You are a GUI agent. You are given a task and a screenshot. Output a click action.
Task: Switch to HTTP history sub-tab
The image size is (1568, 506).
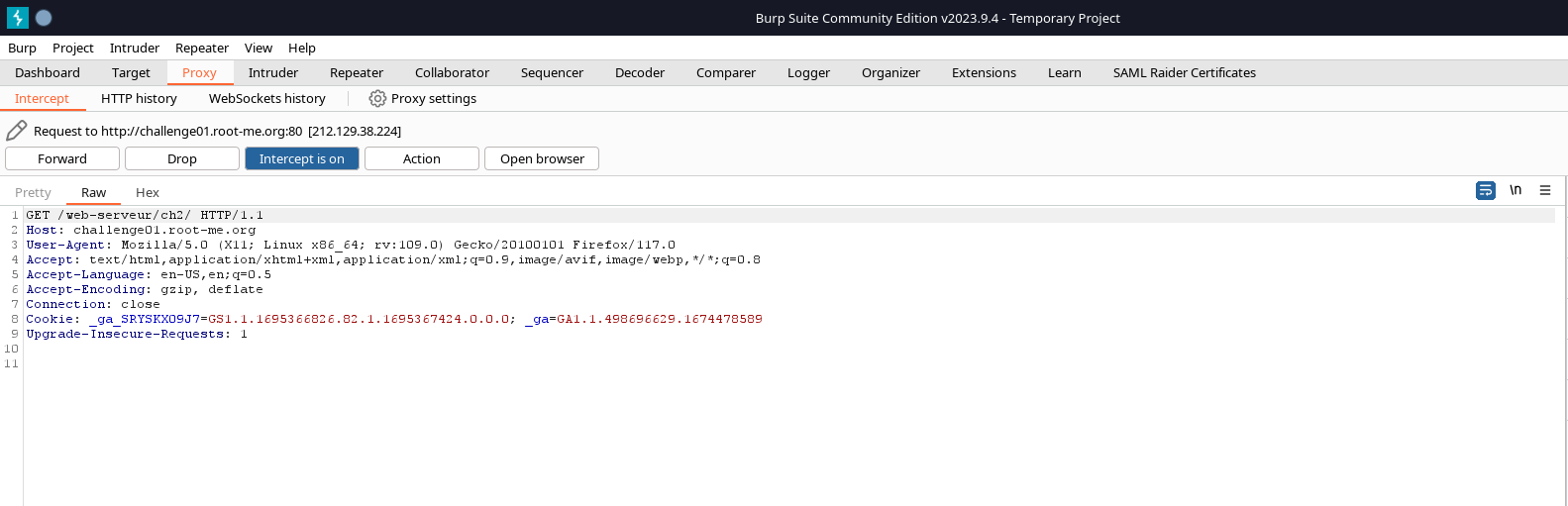click(139, 98)
